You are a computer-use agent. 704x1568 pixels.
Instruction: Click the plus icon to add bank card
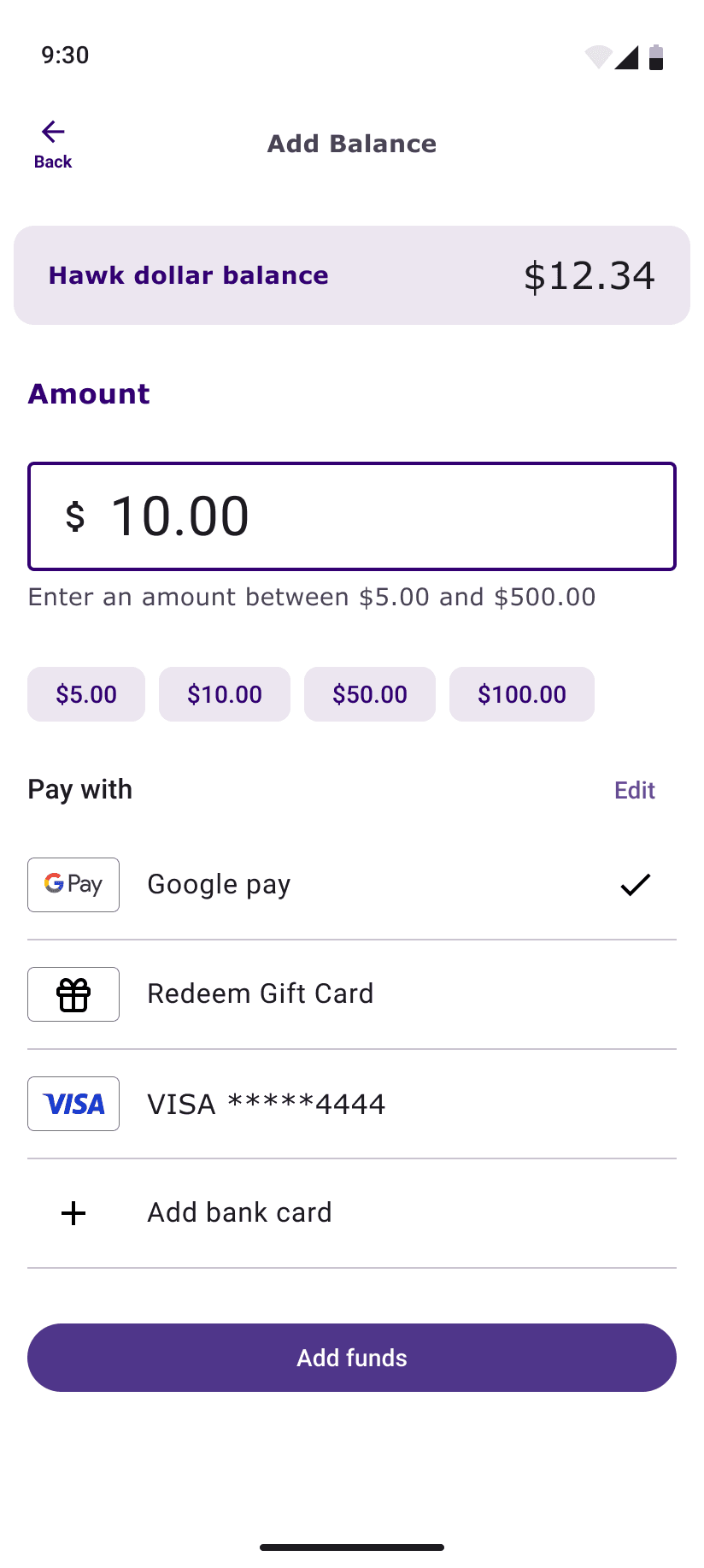click(x=73, y=1212)
